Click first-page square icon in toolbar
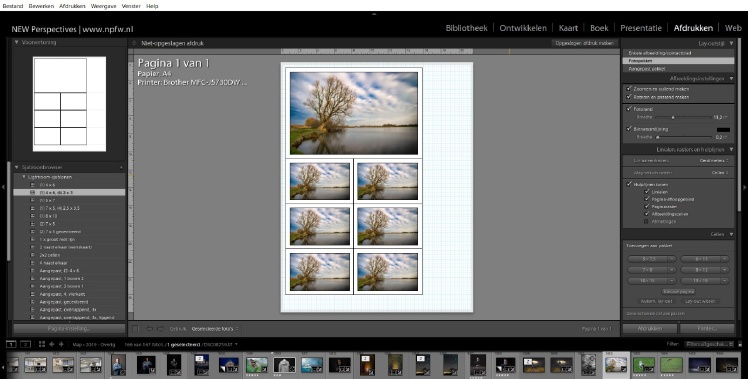 pos(135,328)
